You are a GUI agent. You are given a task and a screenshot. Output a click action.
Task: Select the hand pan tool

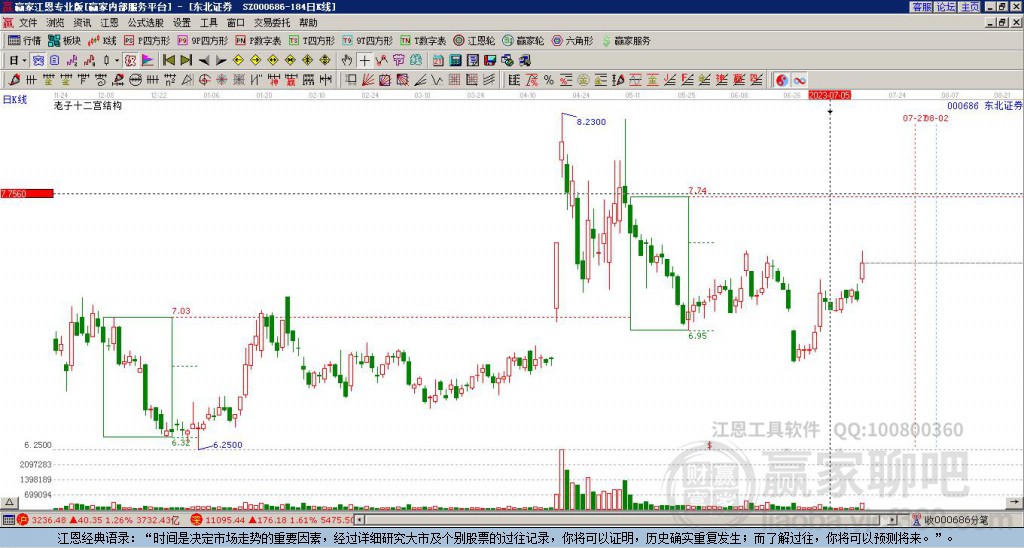point(347,61)
